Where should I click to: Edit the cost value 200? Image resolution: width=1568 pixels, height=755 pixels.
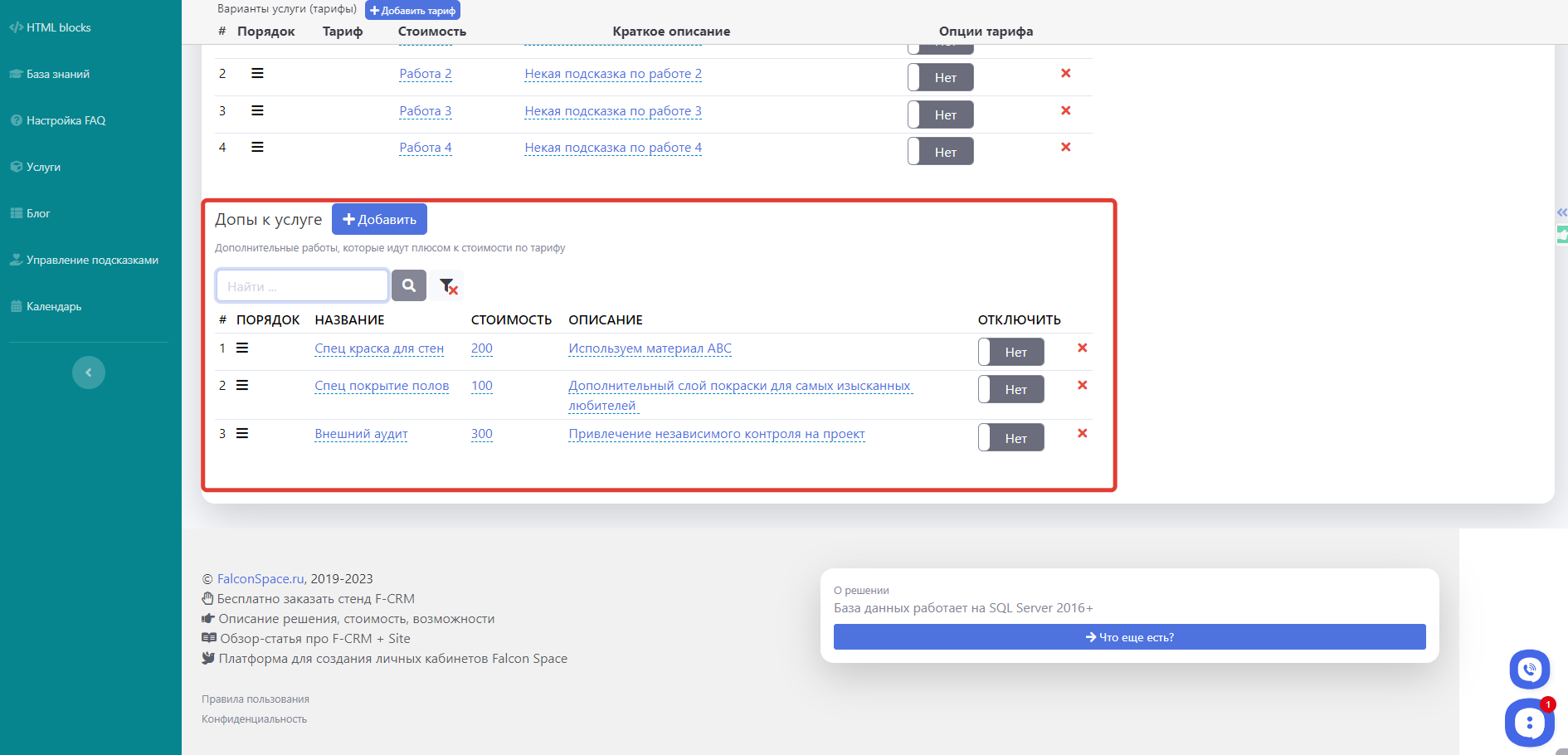[x=481, y=348]
